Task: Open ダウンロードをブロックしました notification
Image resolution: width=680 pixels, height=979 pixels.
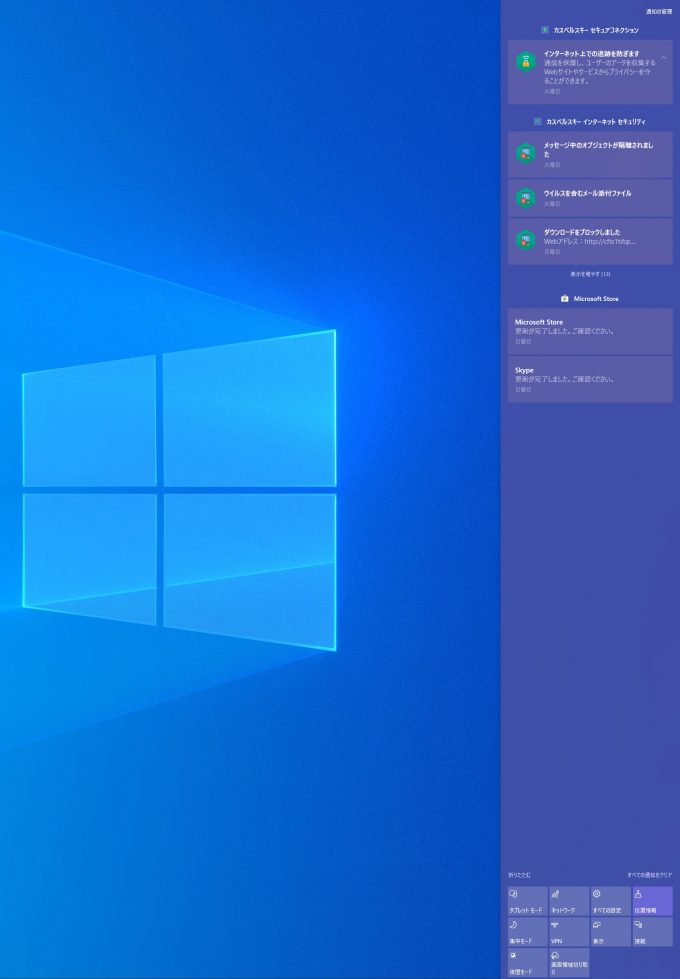Action: tap(590, 241)
